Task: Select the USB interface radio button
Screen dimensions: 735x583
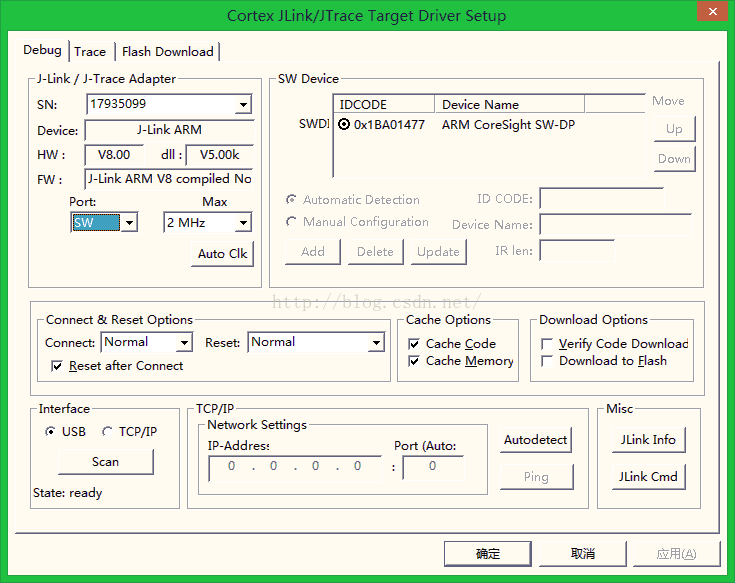Action: (50, 431)
